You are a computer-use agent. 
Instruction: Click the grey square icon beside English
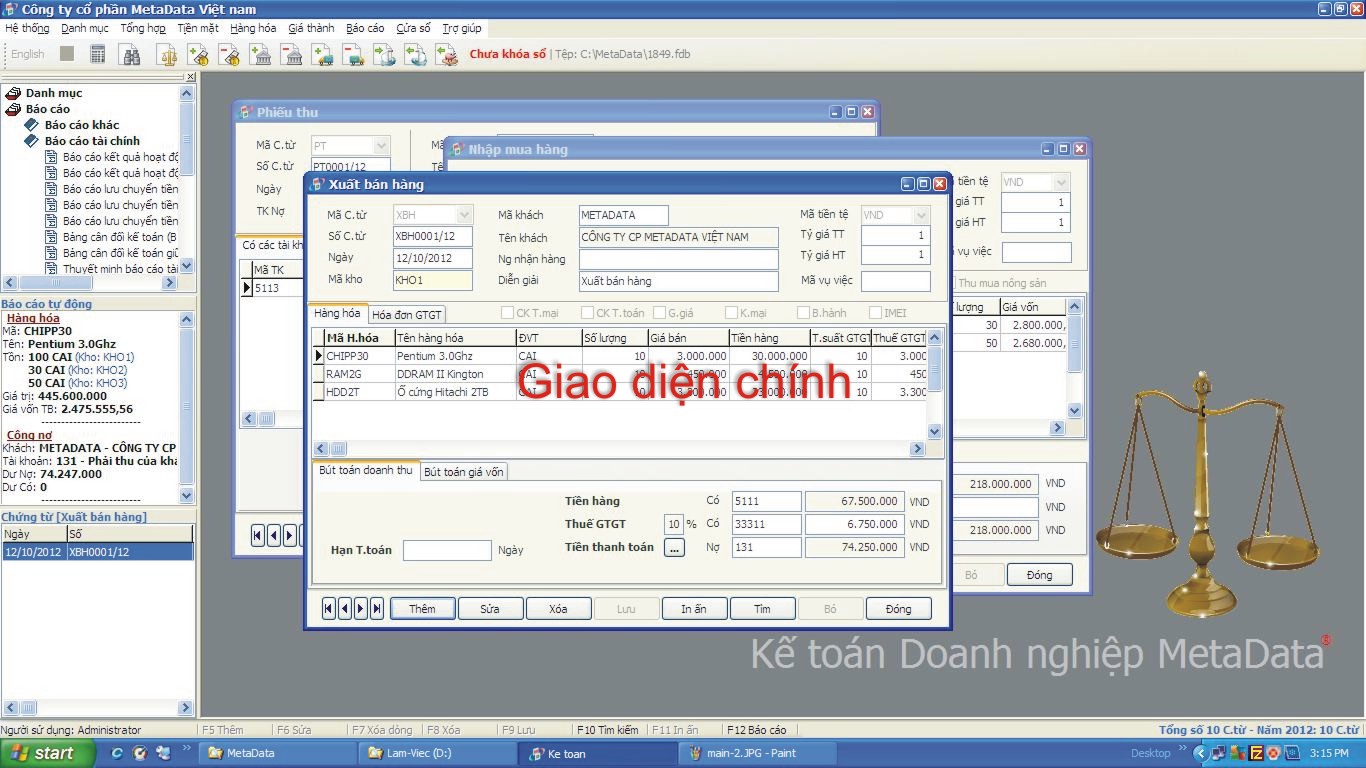[x=67, y=54]
